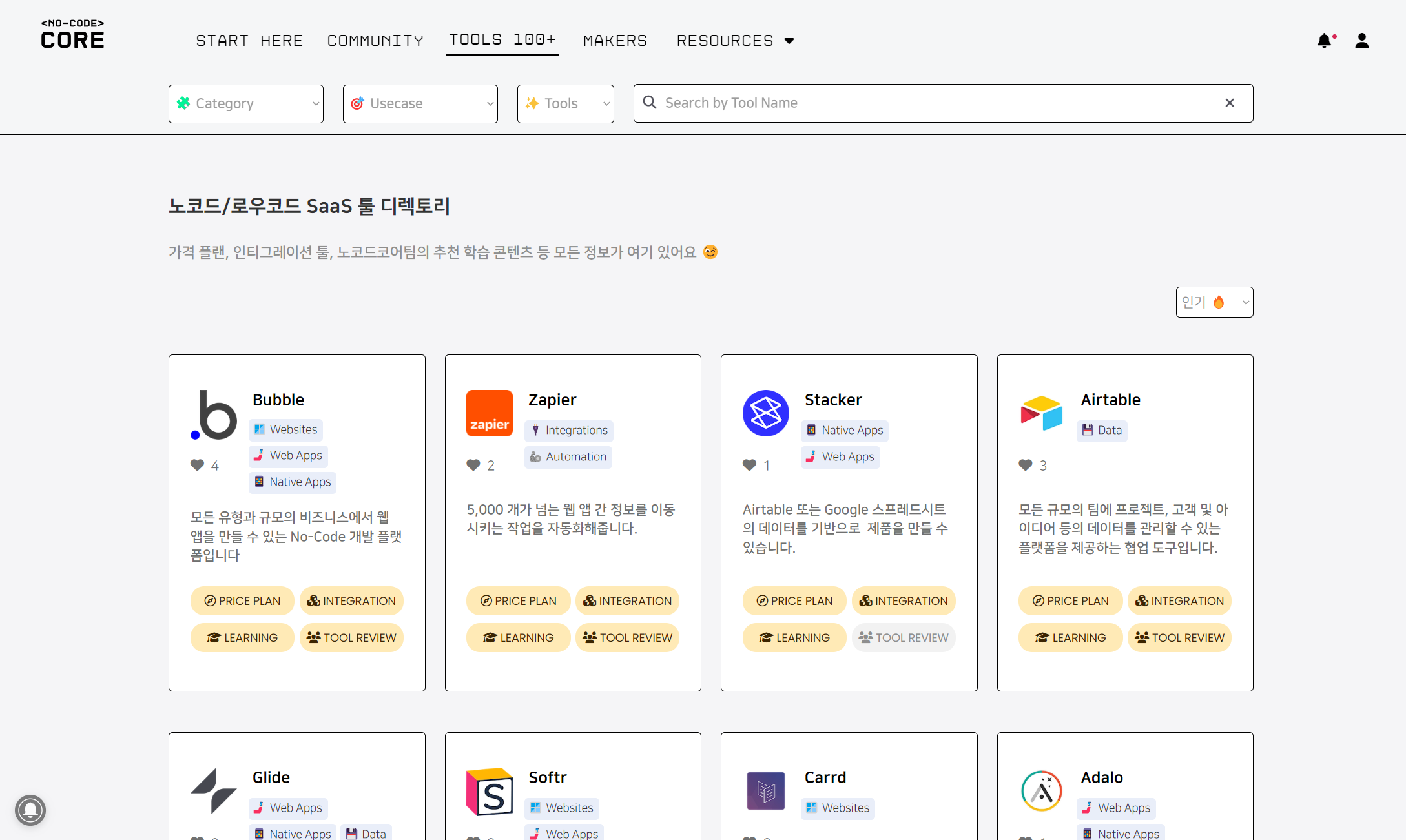Viewport: 1406px width, 840px height.
Task: Like Airtable with the heart icon
Action: click(1026, 465)
